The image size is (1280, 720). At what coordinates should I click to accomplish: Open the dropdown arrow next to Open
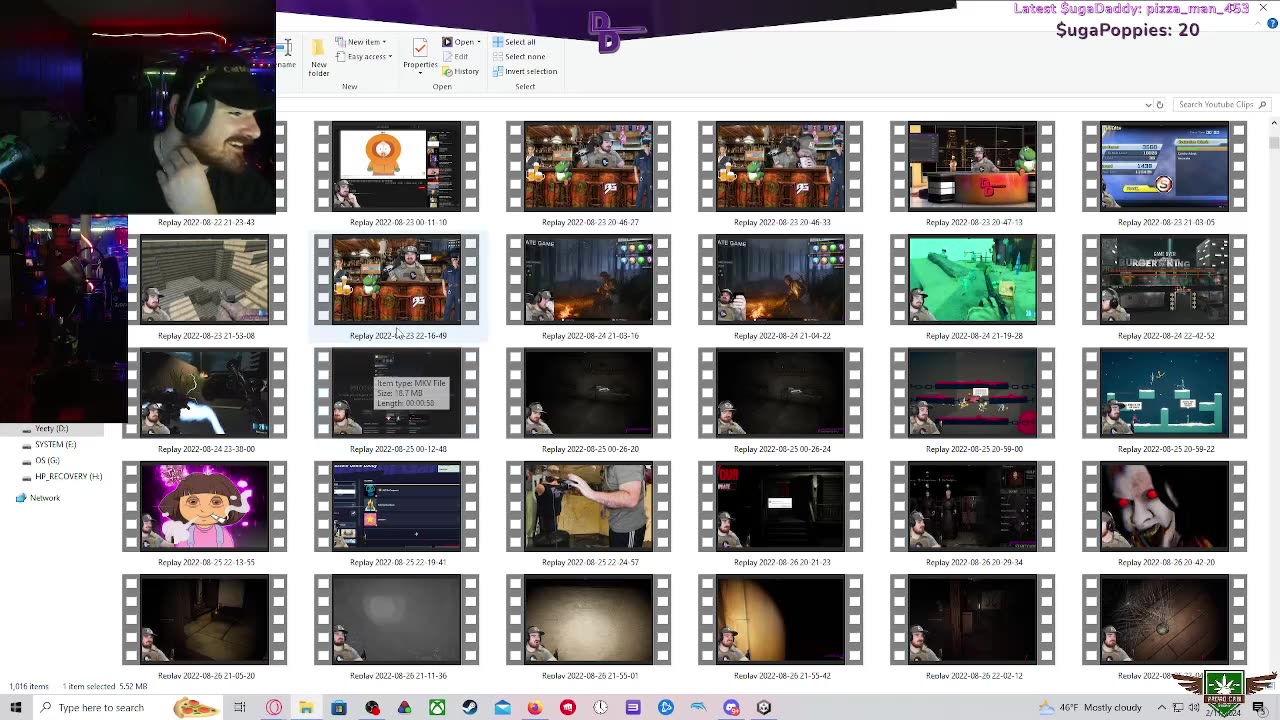point(480,42)
